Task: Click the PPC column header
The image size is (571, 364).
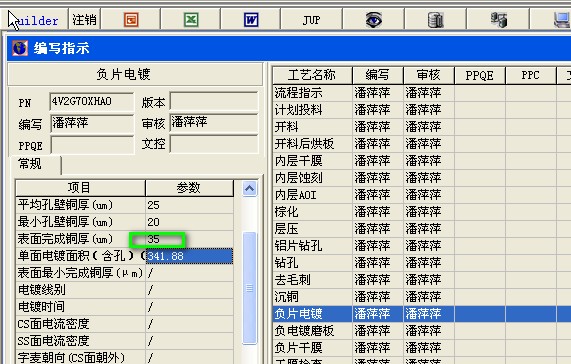Action: (531, 75)
